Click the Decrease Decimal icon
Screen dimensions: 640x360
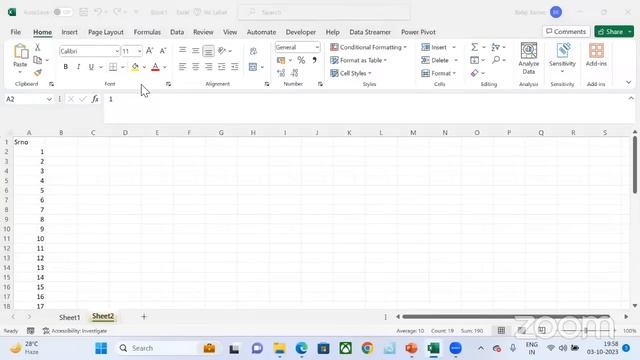click(295, 73)
